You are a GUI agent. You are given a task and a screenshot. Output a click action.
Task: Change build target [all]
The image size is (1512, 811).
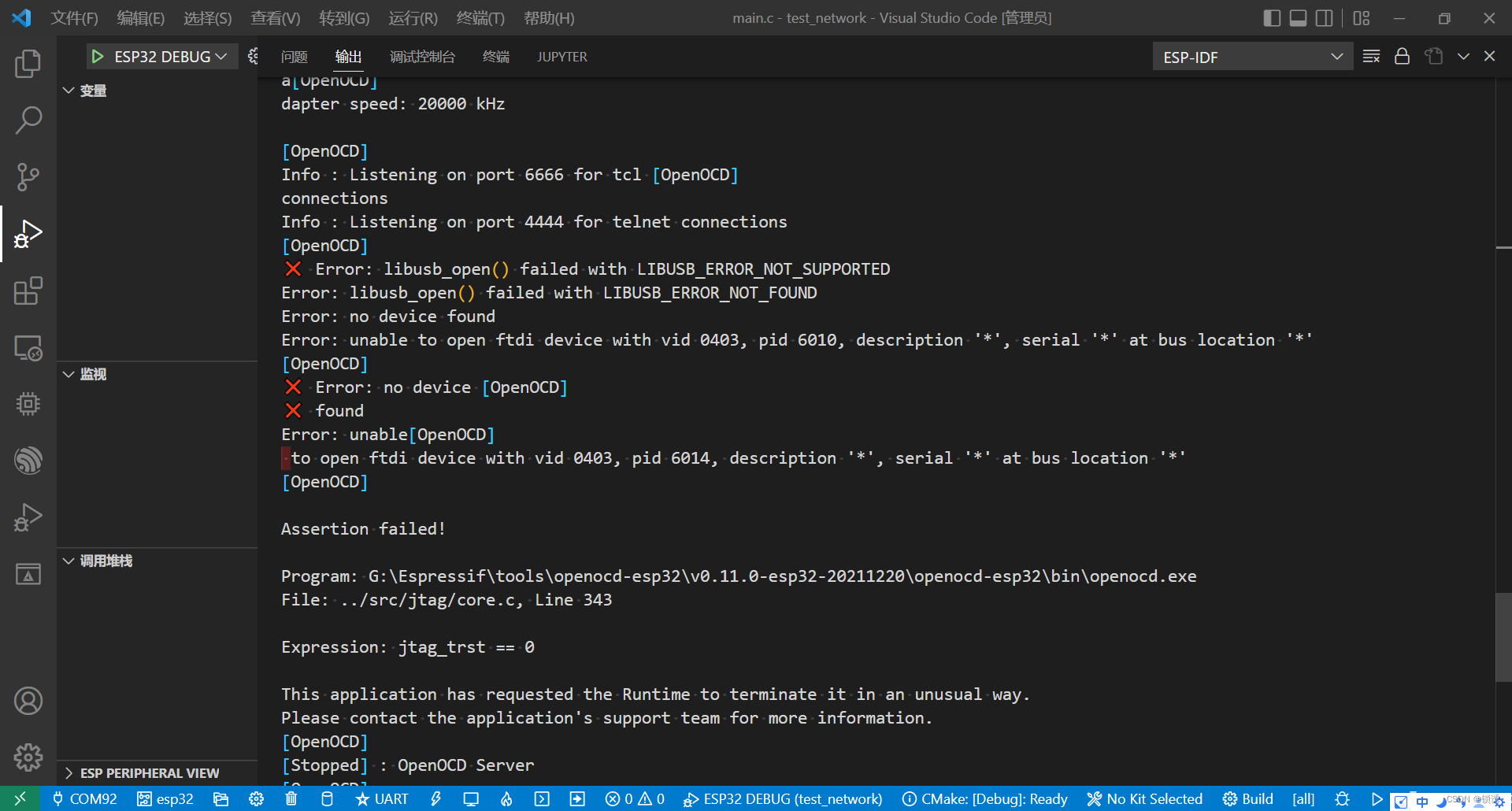tap(1303, 798)
